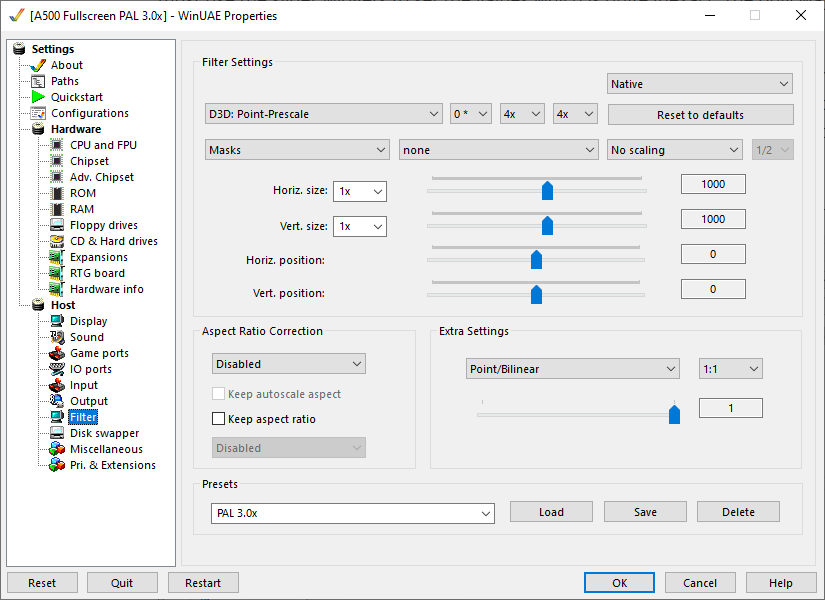The width and height of the screenshot is (825, 600).
Task: Click the CD & Hard drives icon
Action: point(57,241)
